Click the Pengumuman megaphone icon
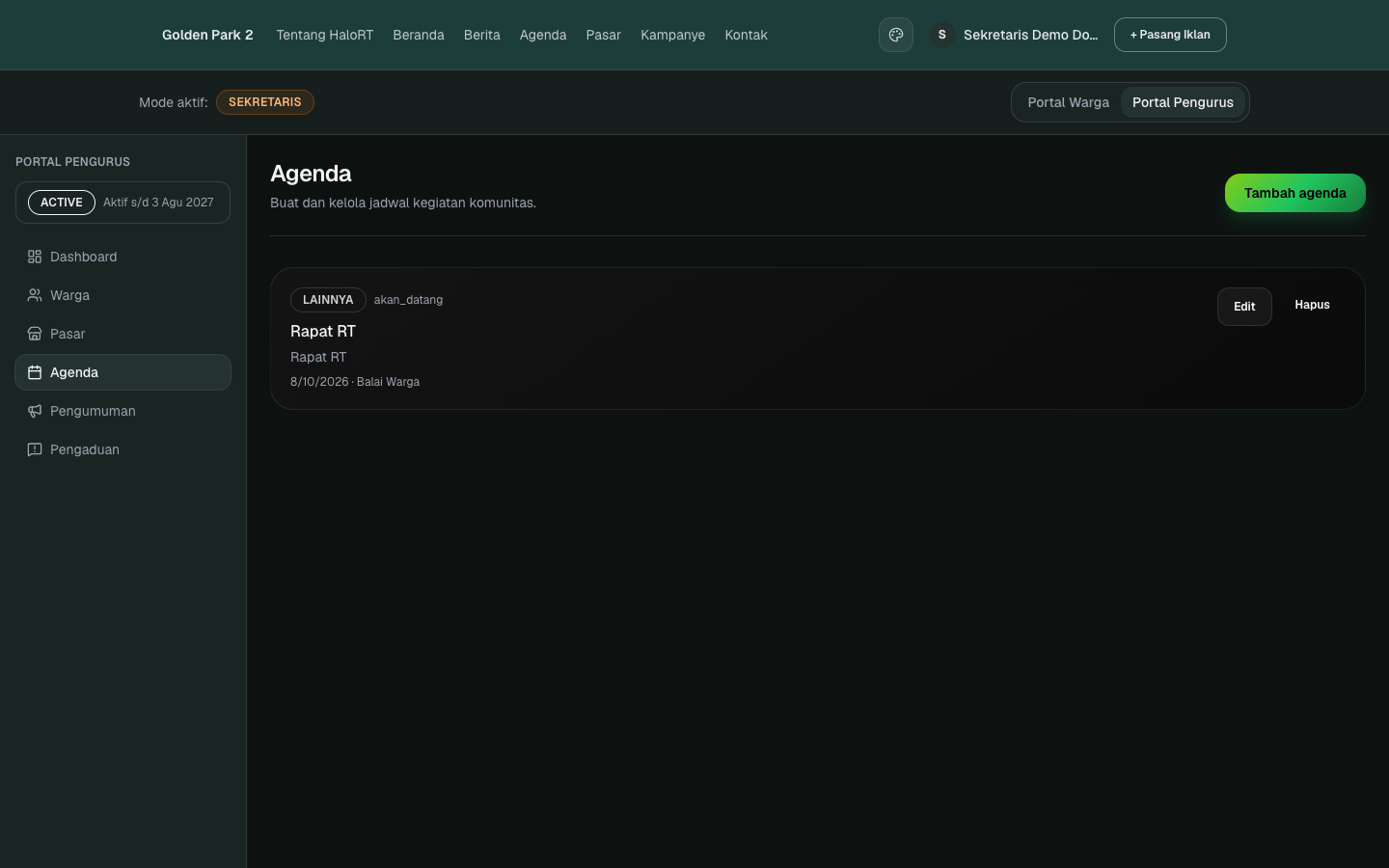 click(35, 411)
